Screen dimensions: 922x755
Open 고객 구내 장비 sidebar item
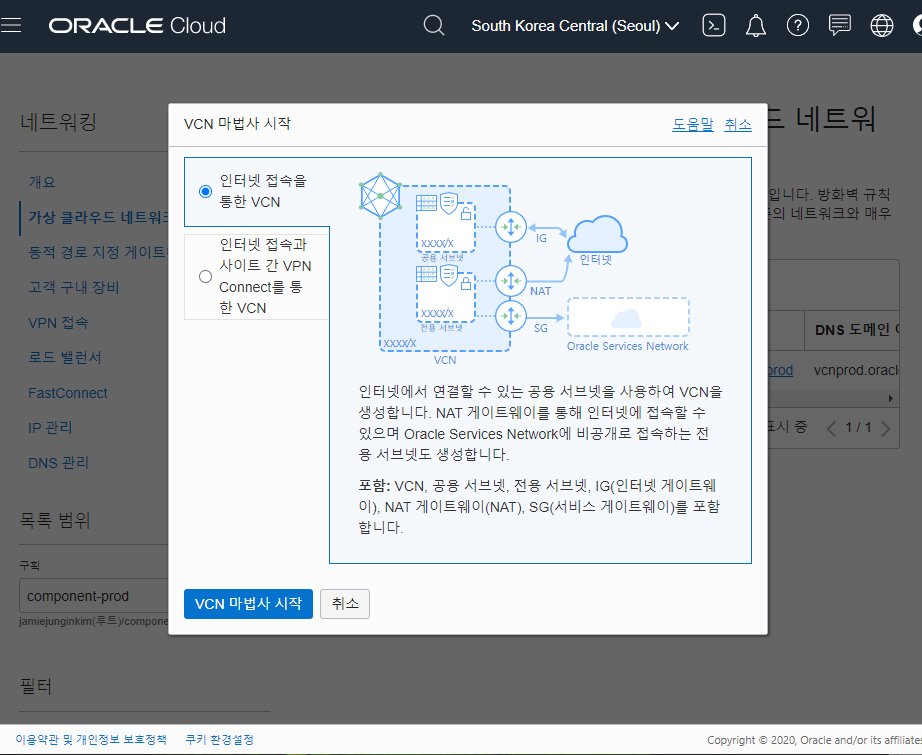pyautogui.click(x=74, y=287)
